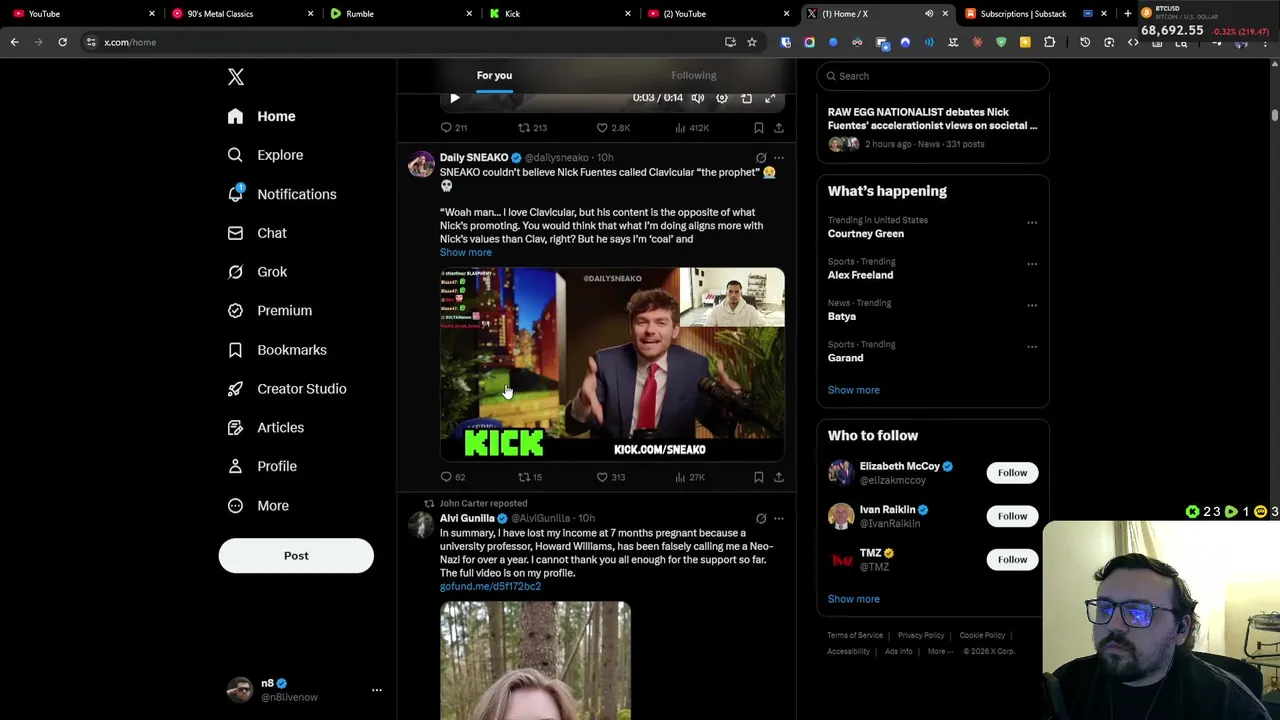Switch to the Following tab

click(694, 76)
